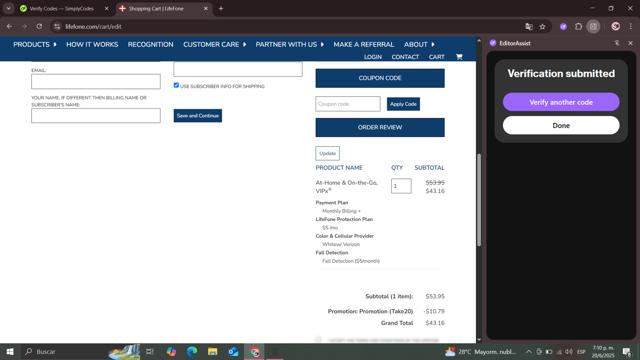Focus the EMAIL input field
The image size is (640, 360).
click(96, 81)
